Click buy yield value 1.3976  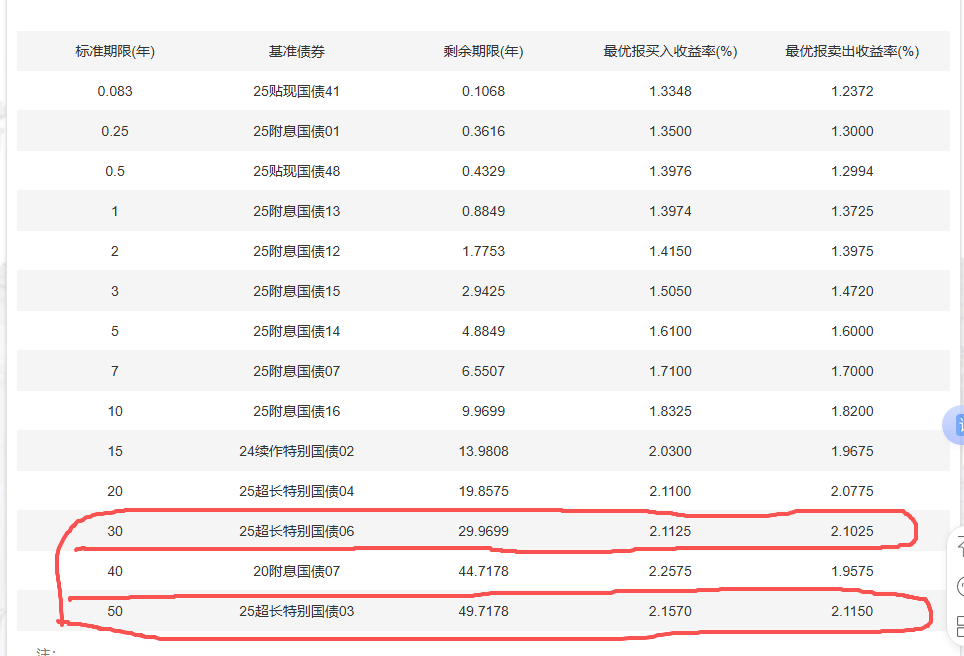pos(670,172)
